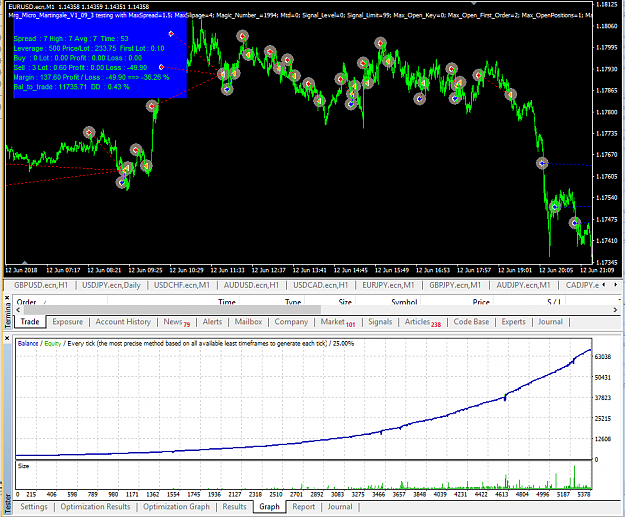Open the GBPJPY.ecn,M1 chart tab

pos(455,285)
